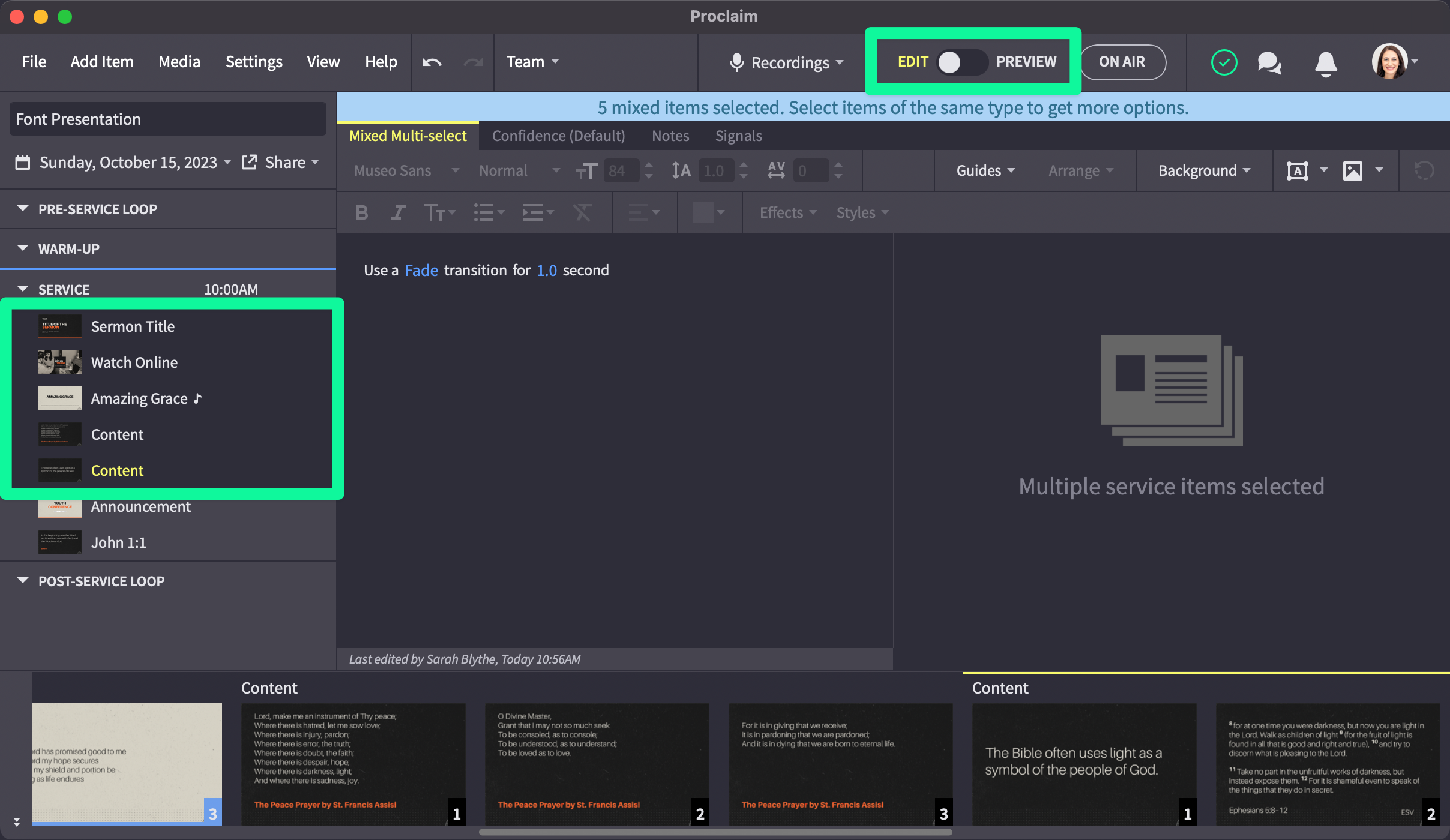Click the text color swatch
The image size is (1450, 840).
click(x=703, y=212)
